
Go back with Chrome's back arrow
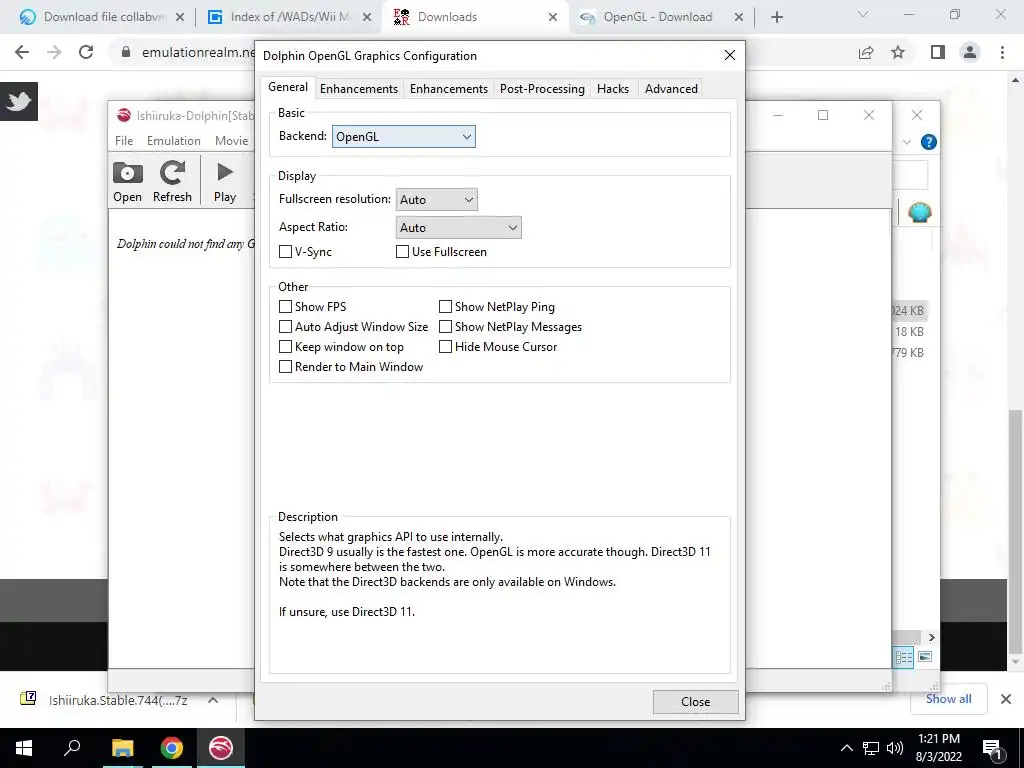(x=22, y=52)
